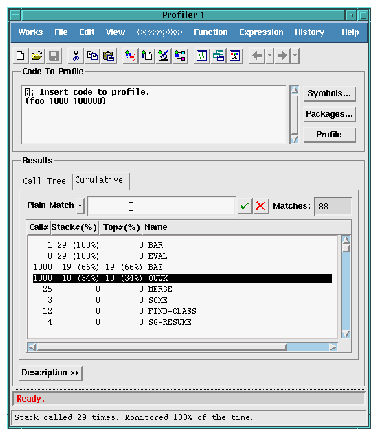Open the Works menu

click(x=31, y=32)
